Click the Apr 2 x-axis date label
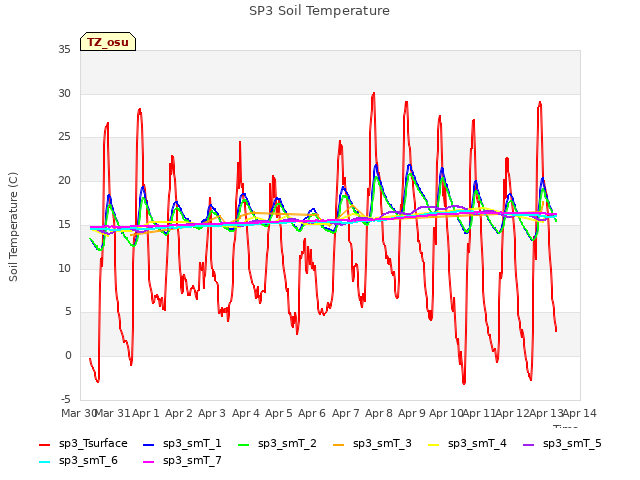 coord(179,413)
